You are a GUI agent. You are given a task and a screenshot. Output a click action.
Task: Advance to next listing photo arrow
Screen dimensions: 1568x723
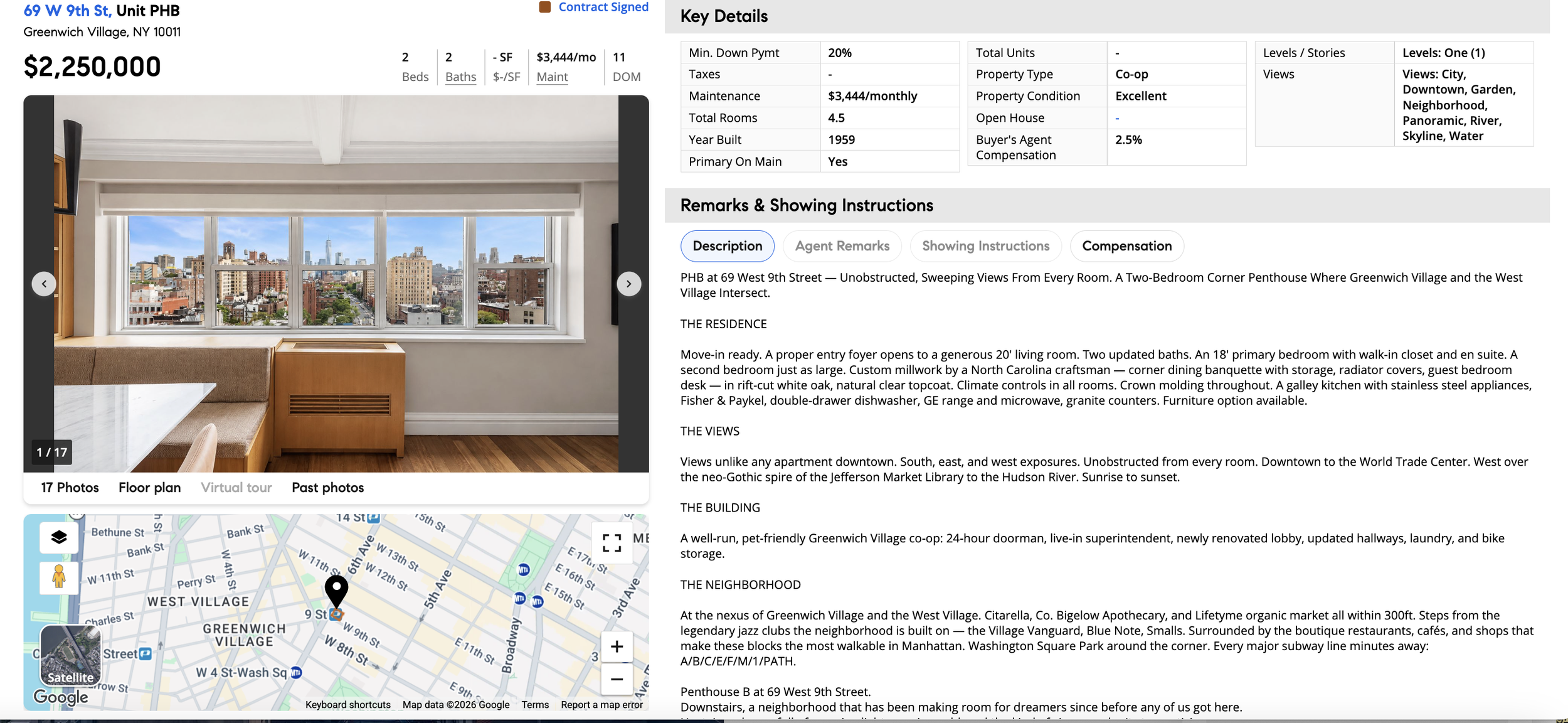pyautogui.click(x=628, y=284)
